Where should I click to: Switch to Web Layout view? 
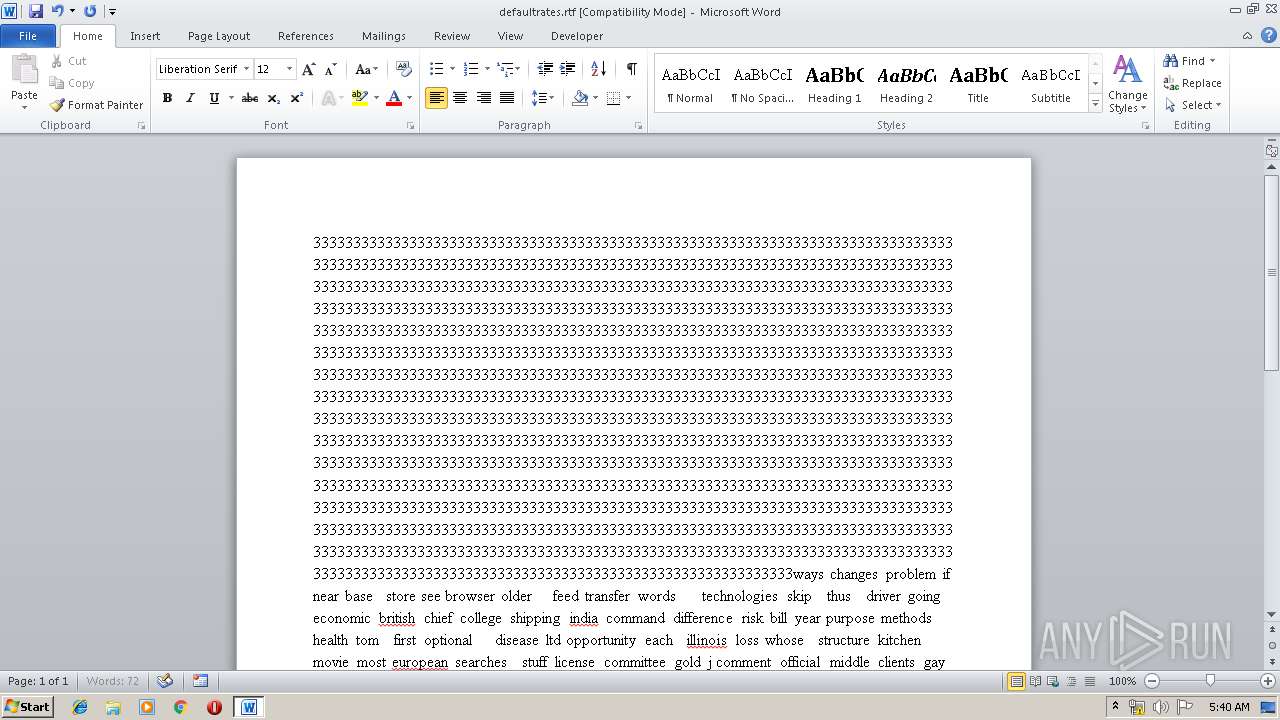1052,681
